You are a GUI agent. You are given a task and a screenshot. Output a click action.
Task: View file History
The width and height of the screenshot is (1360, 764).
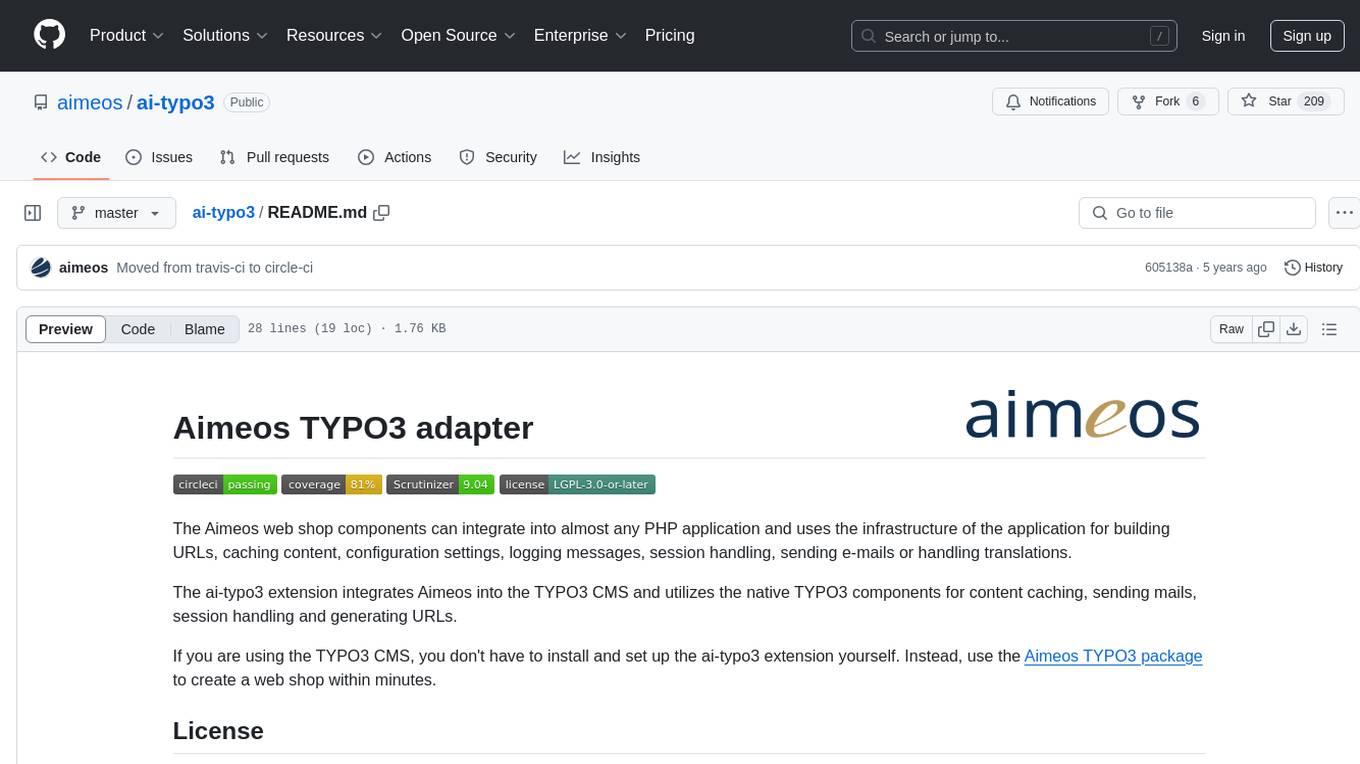[1313, 268]
